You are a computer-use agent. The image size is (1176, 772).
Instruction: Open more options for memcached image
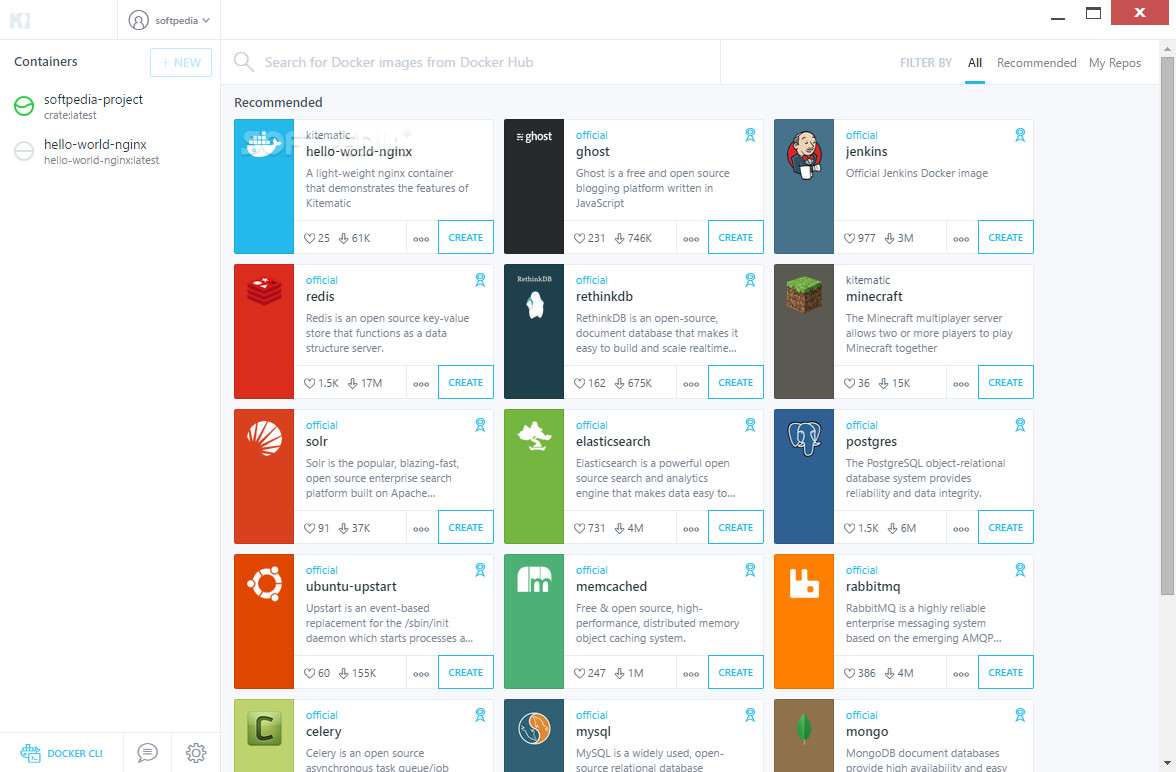[x=692, y=674]
